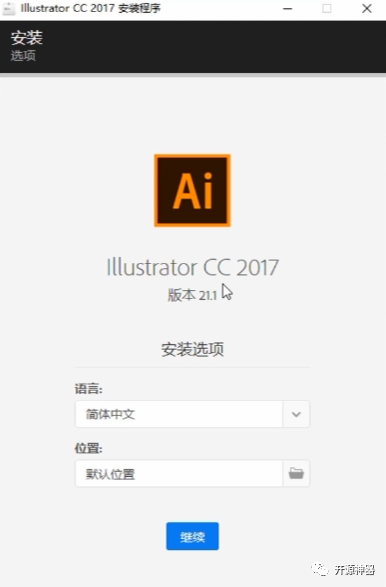The height and width of the screenshot is (587, 386).
Task: Click the 选项 subtitle in the header
Action: tap(23, 56)
